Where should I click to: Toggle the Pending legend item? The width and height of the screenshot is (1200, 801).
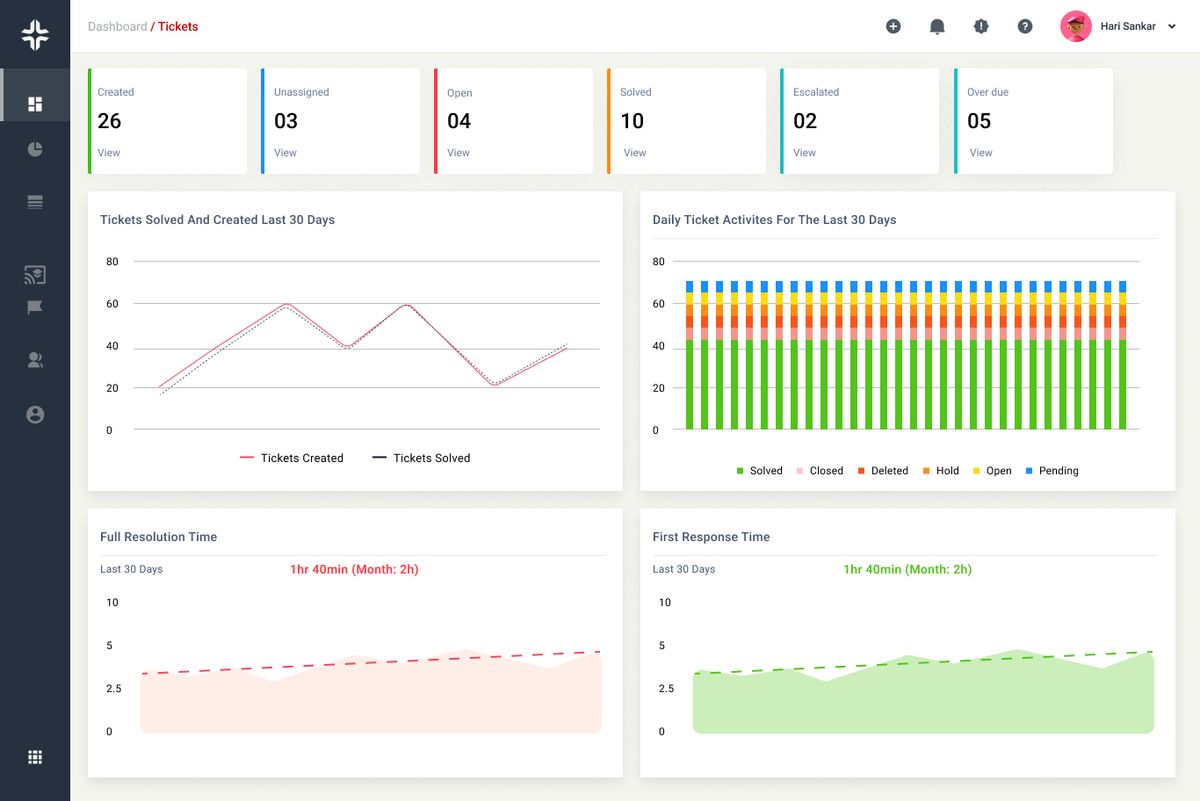coord(1050,471)
